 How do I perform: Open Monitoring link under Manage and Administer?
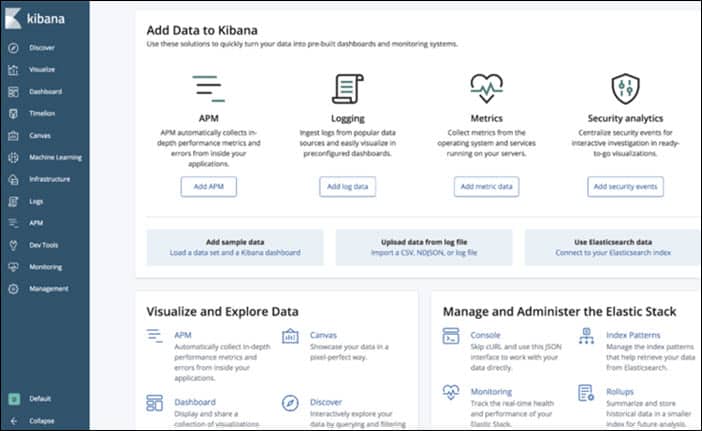[491, 392]
